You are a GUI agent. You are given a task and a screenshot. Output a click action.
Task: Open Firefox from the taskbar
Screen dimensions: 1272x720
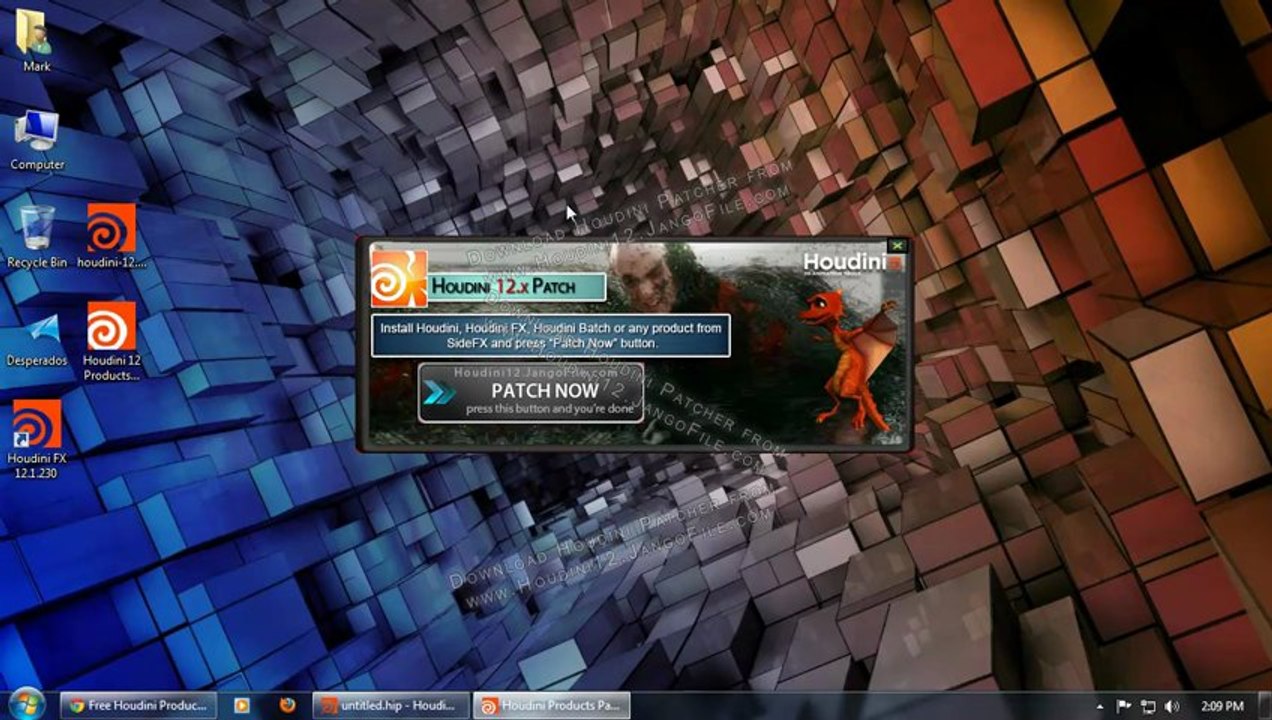pyautogui.click(x=288, y=705)
